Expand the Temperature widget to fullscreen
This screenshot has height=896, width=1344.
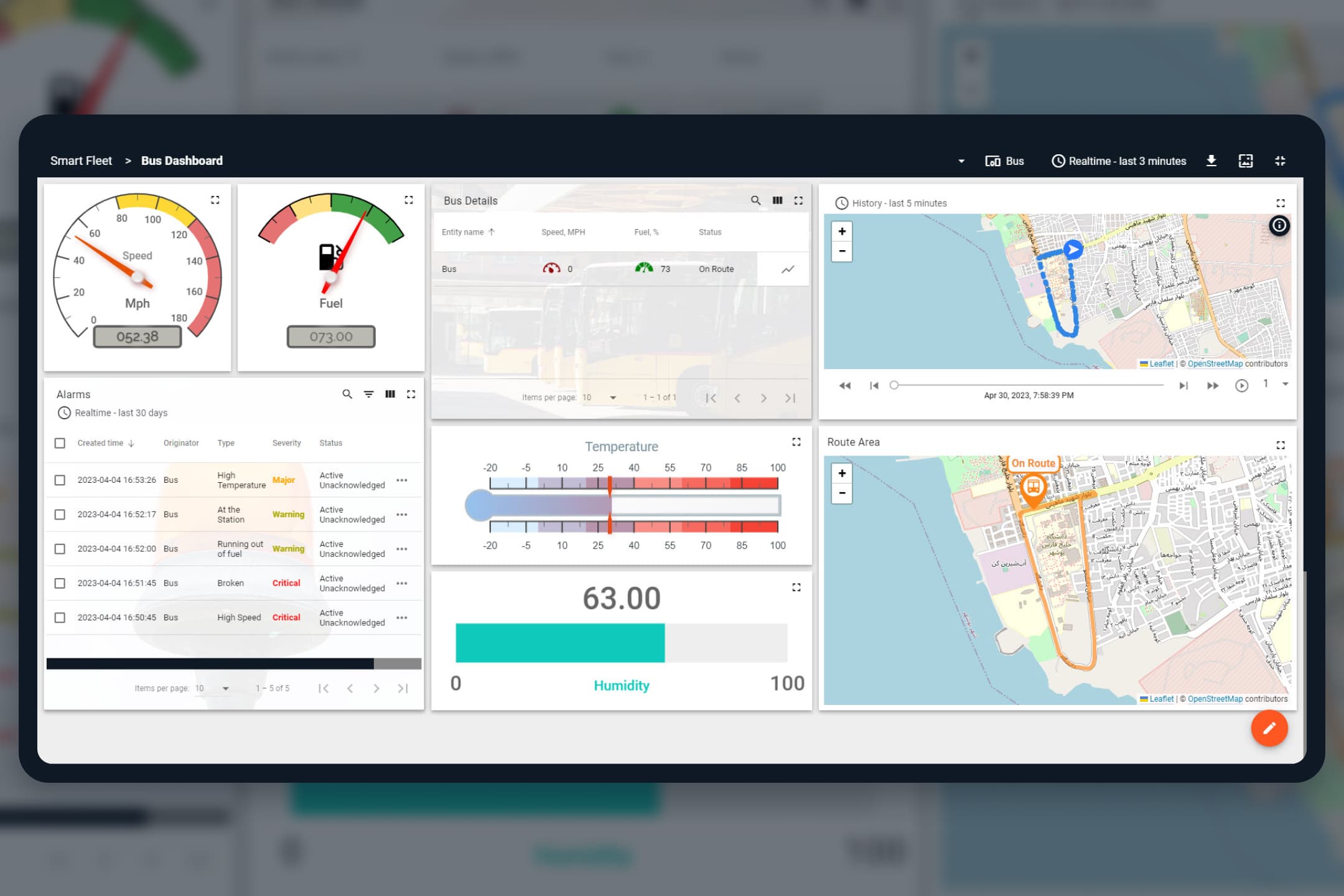pyautogui.click(x=796, y=442)
